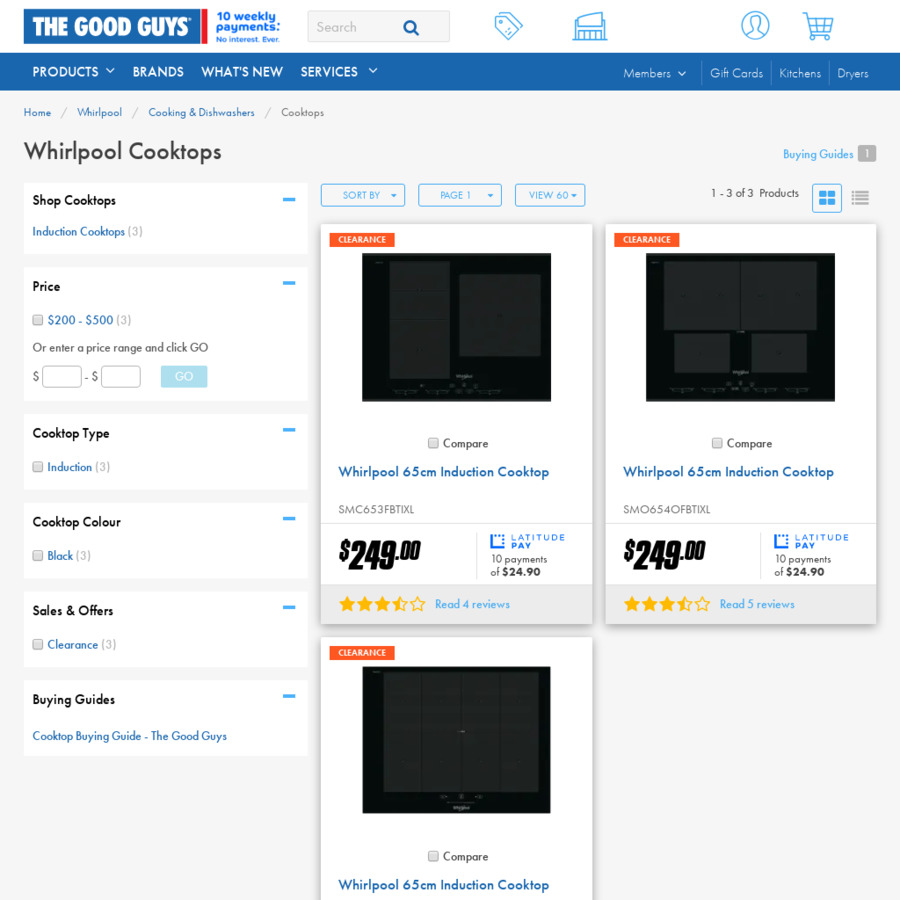Collapse the Shop Cooktops section
This screenshot has width=900, height=900.
(289, 200)
